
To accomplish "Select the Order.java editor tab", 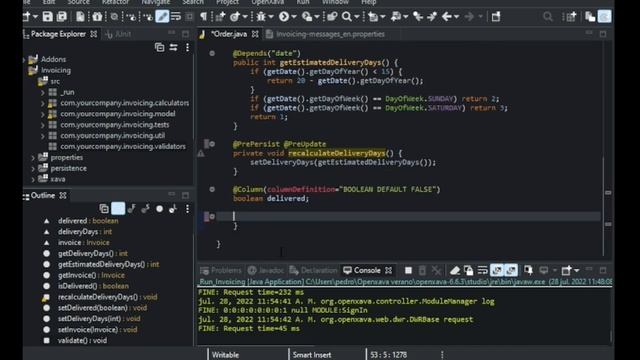I will tap(229, 34).
